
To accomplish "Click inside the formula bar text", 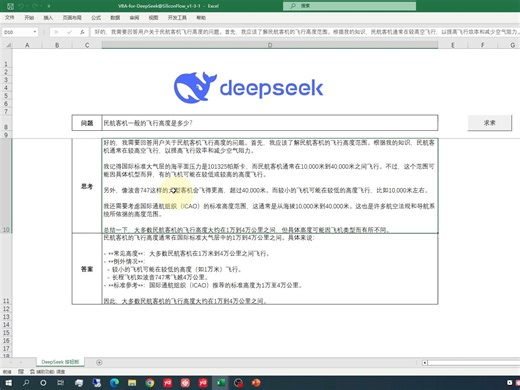I will [x=305, y=32].
